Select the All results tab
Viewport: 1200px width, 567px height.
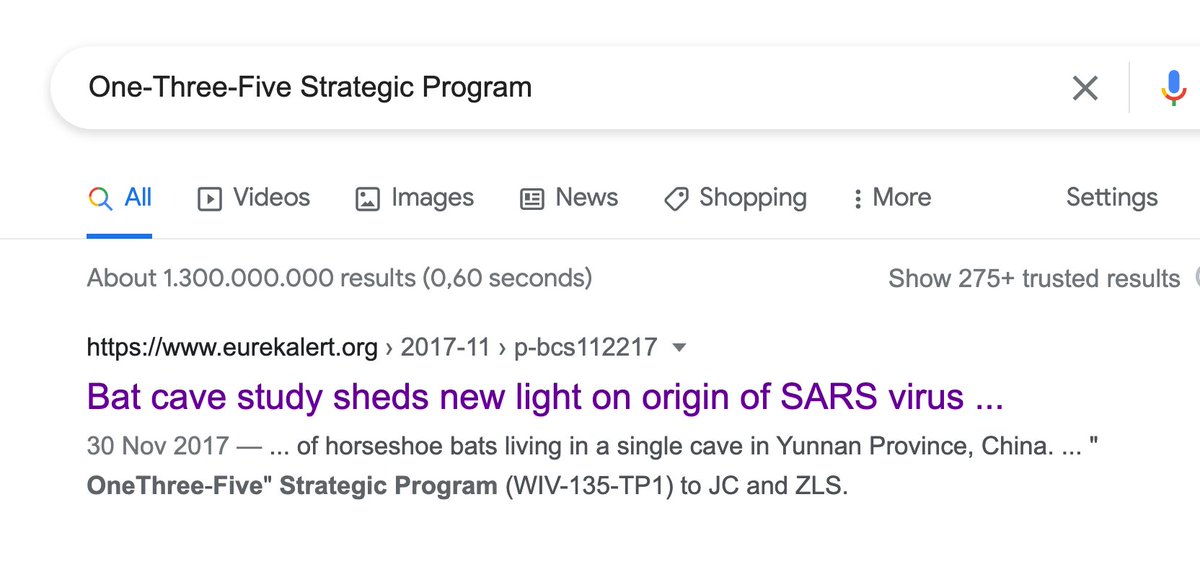click(138, 198)
